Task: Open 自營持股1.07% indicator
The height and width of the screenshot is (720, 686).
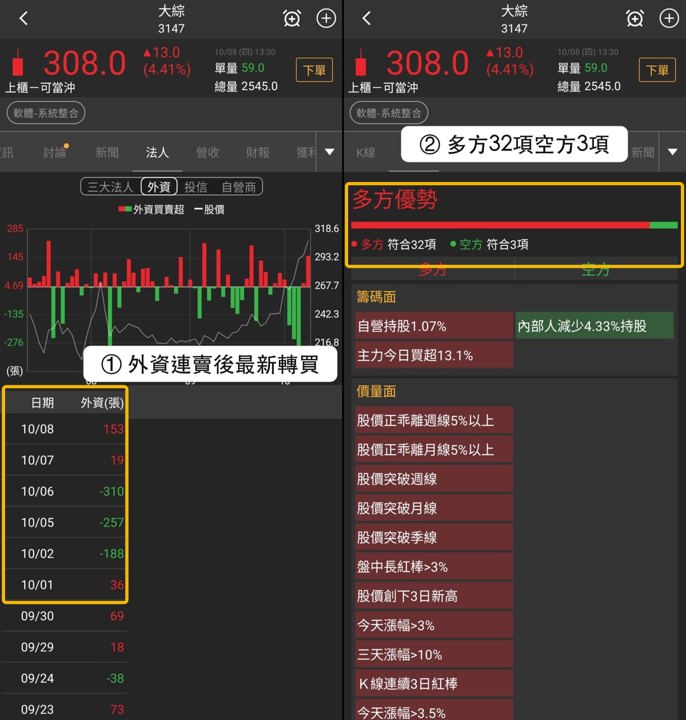Action: pyautogui.click(x=434, y=326)
